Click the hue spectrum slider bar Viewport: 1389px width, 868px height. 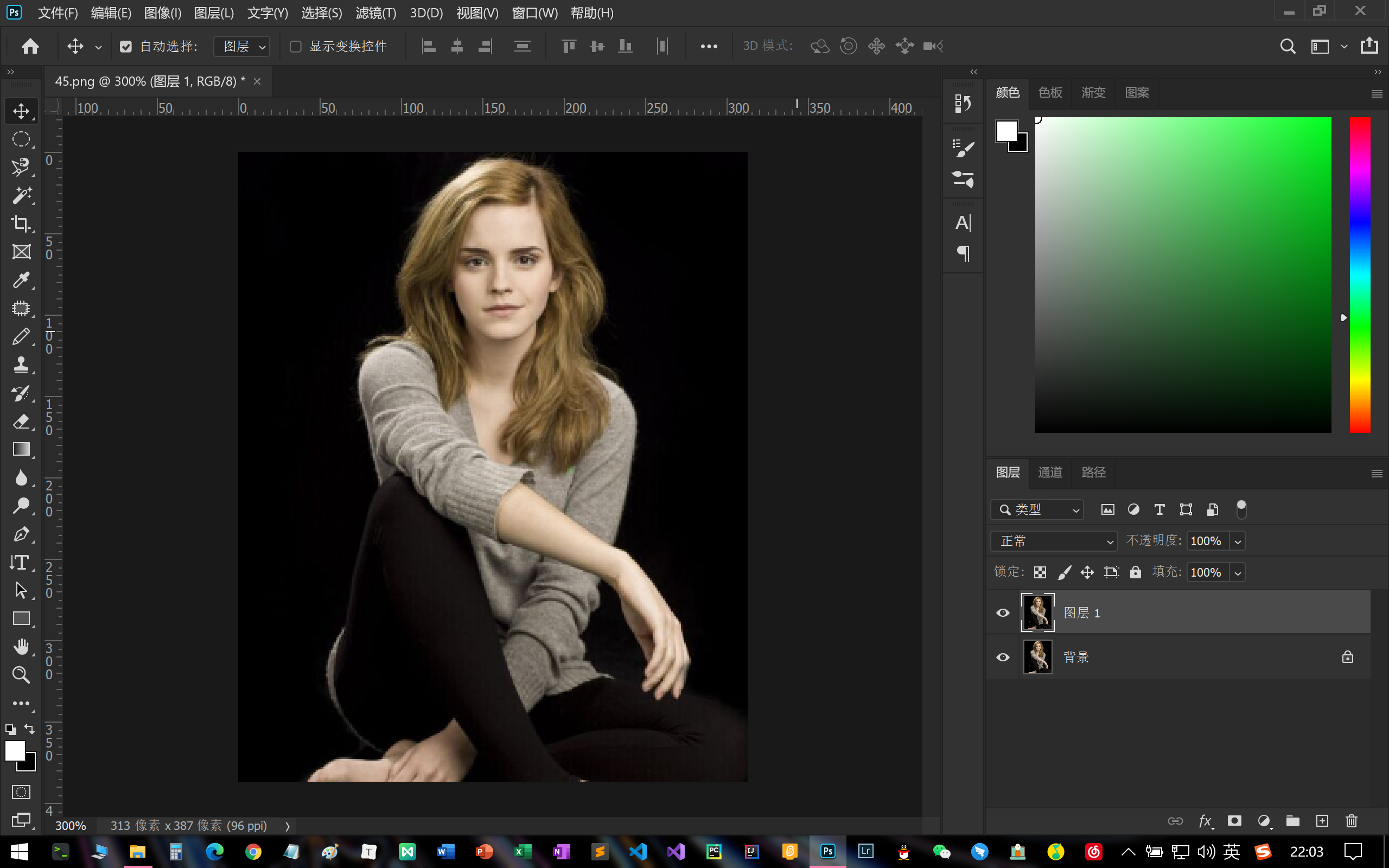point(1359,275)
